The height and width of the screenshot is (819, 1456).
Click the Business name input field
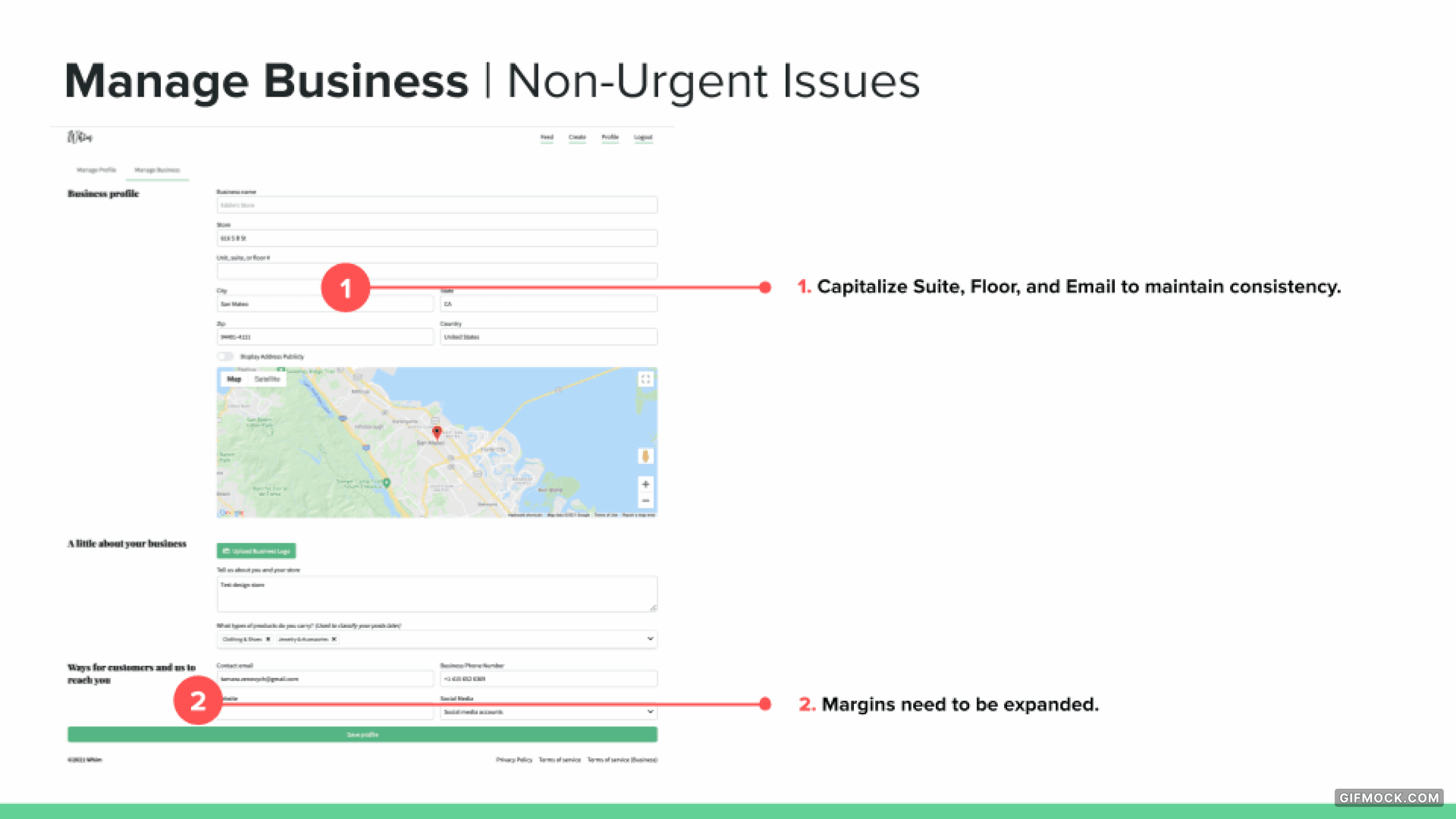[437, 205]
